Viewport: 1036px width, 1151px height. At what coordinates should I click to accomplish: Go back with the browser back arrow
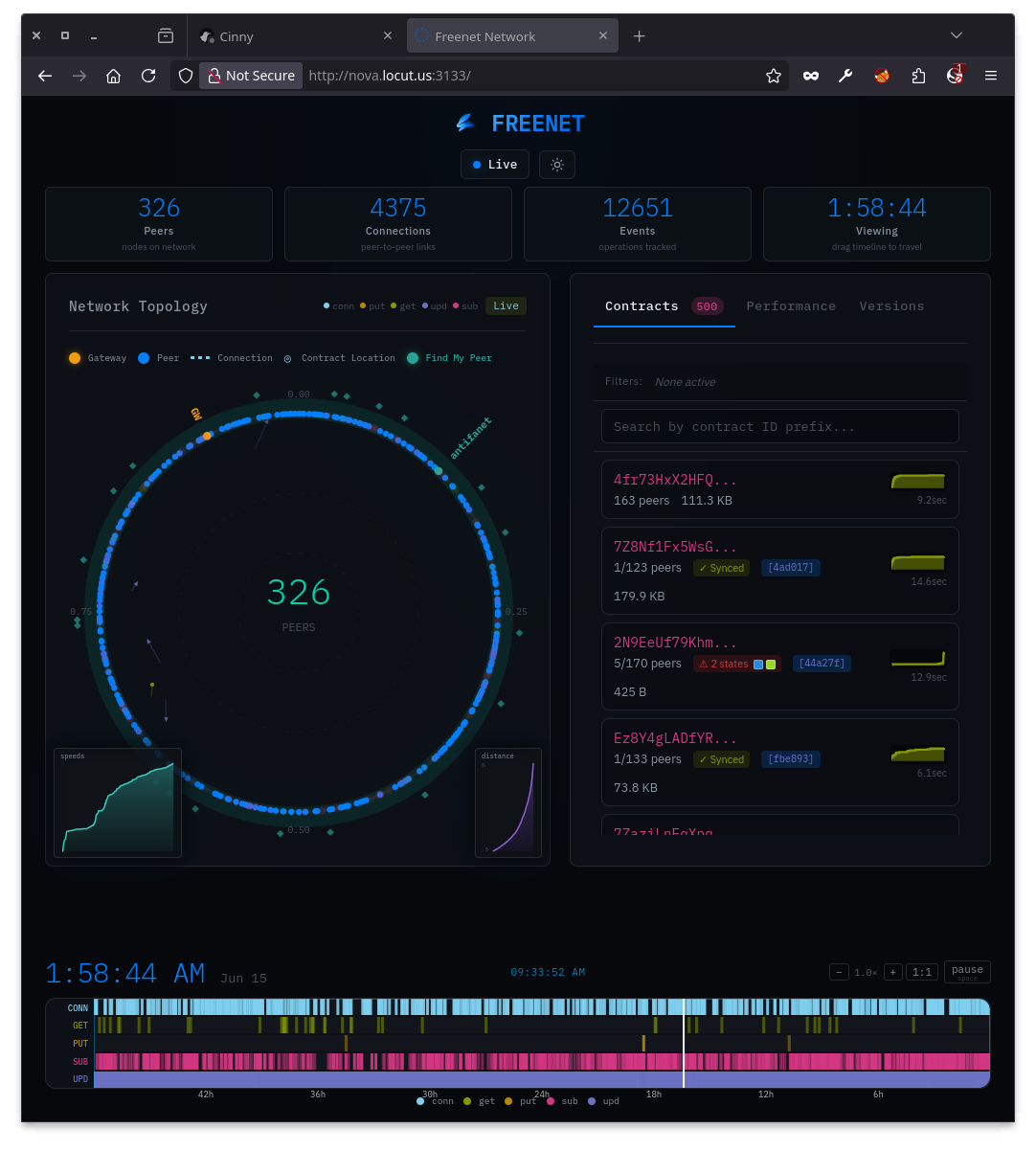[45, 76]
